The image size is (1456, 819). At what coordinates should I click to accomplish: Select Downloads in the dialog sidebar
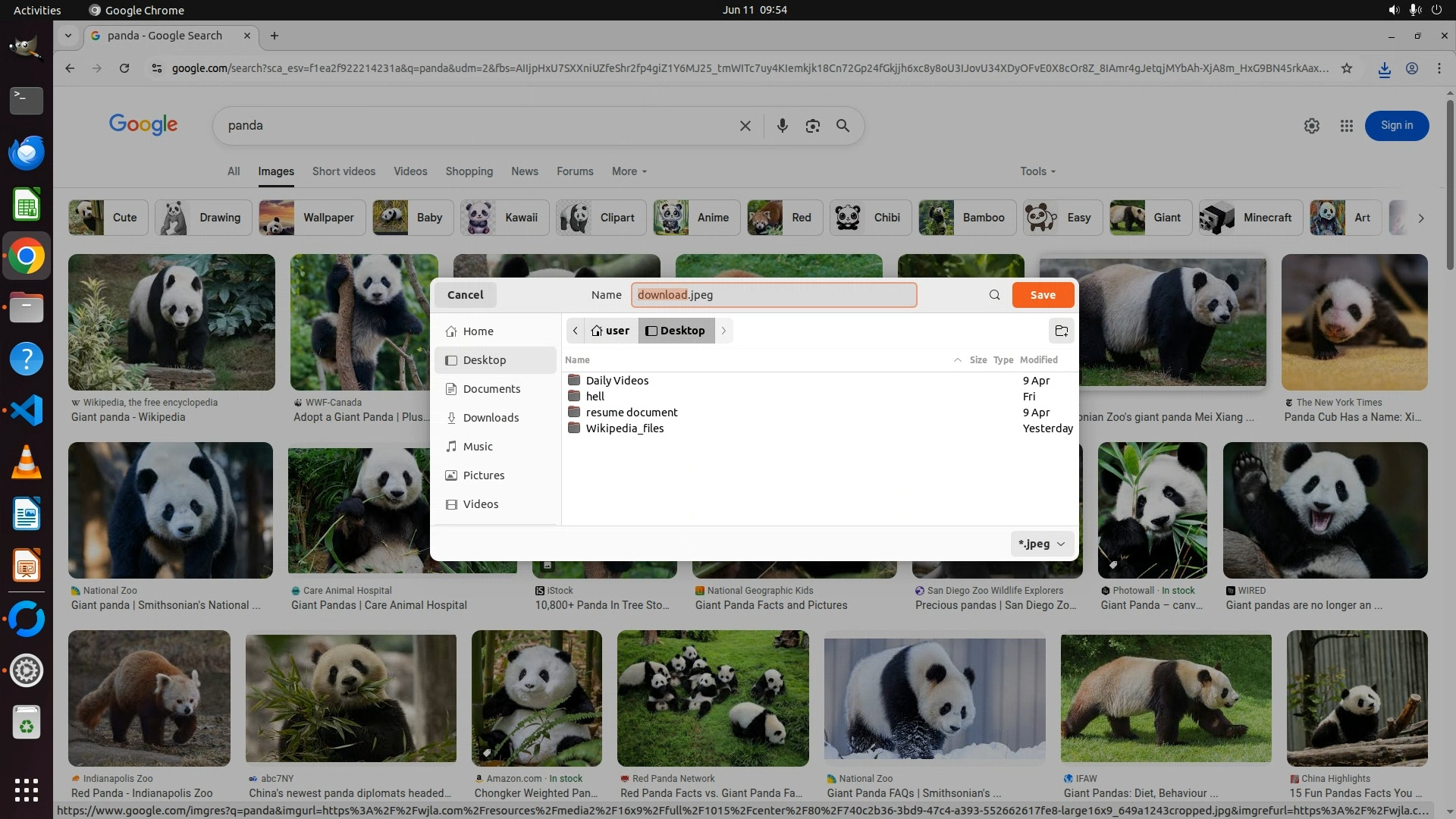(491, 418)
